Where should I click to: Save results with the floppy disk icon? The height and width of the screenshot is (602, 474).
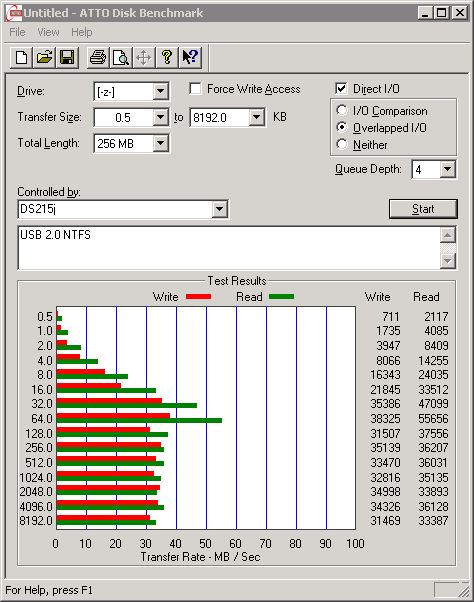point(67,58)
